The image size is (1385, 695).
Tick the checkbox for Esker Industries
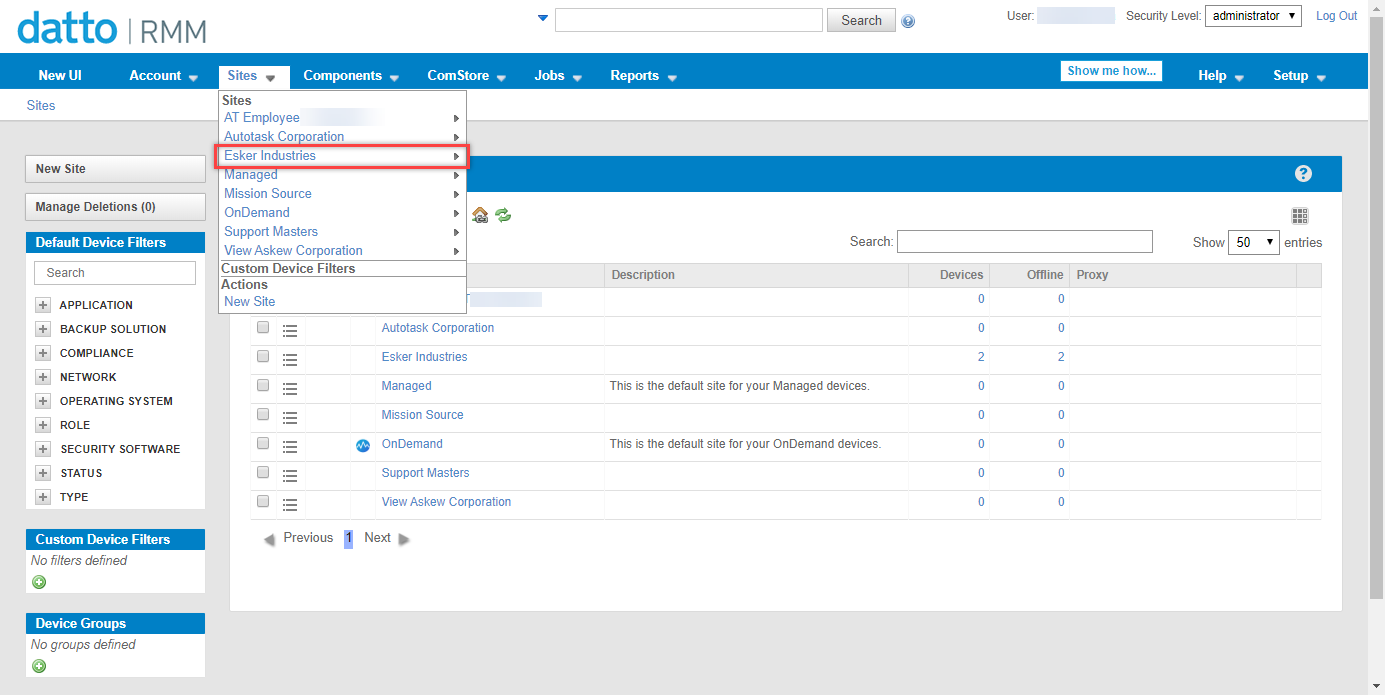(263, 356)
